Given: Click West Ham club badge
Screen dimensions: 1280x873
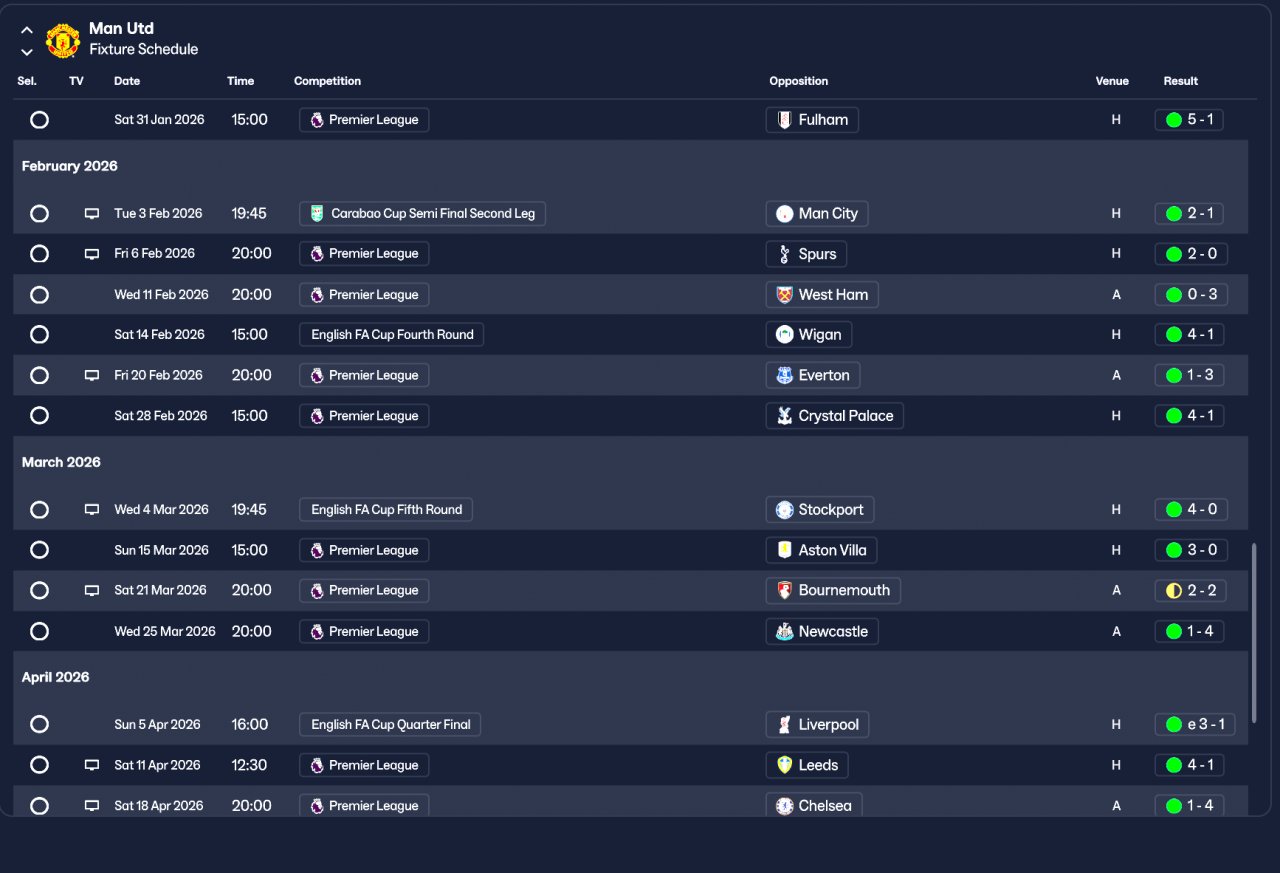Looking at the screenshot, I should [784, 295].
